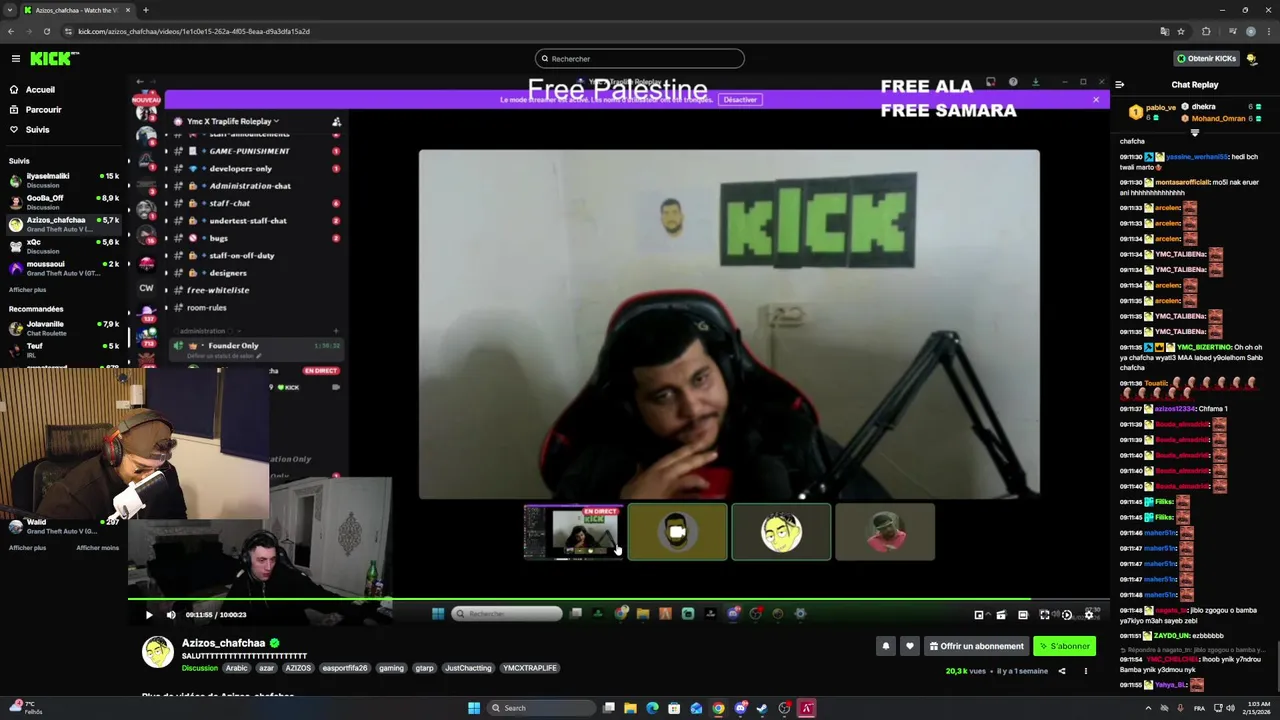Collapse the Chat Replay panel
Viewport: 1280px width, 720px height.
[x=1120, y=85]
